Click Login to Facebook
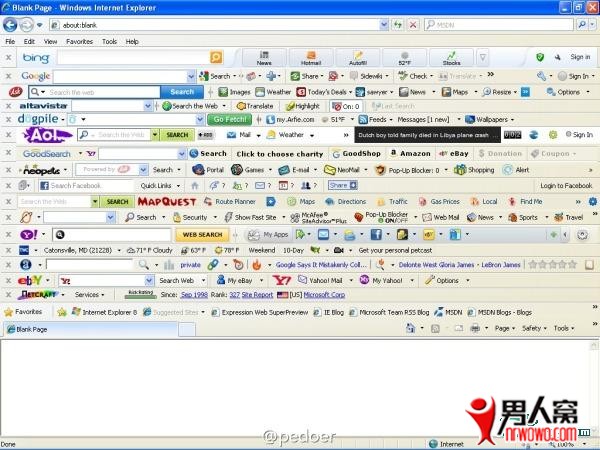The width and height of the screenshot is (600, 450). (566, 186)
